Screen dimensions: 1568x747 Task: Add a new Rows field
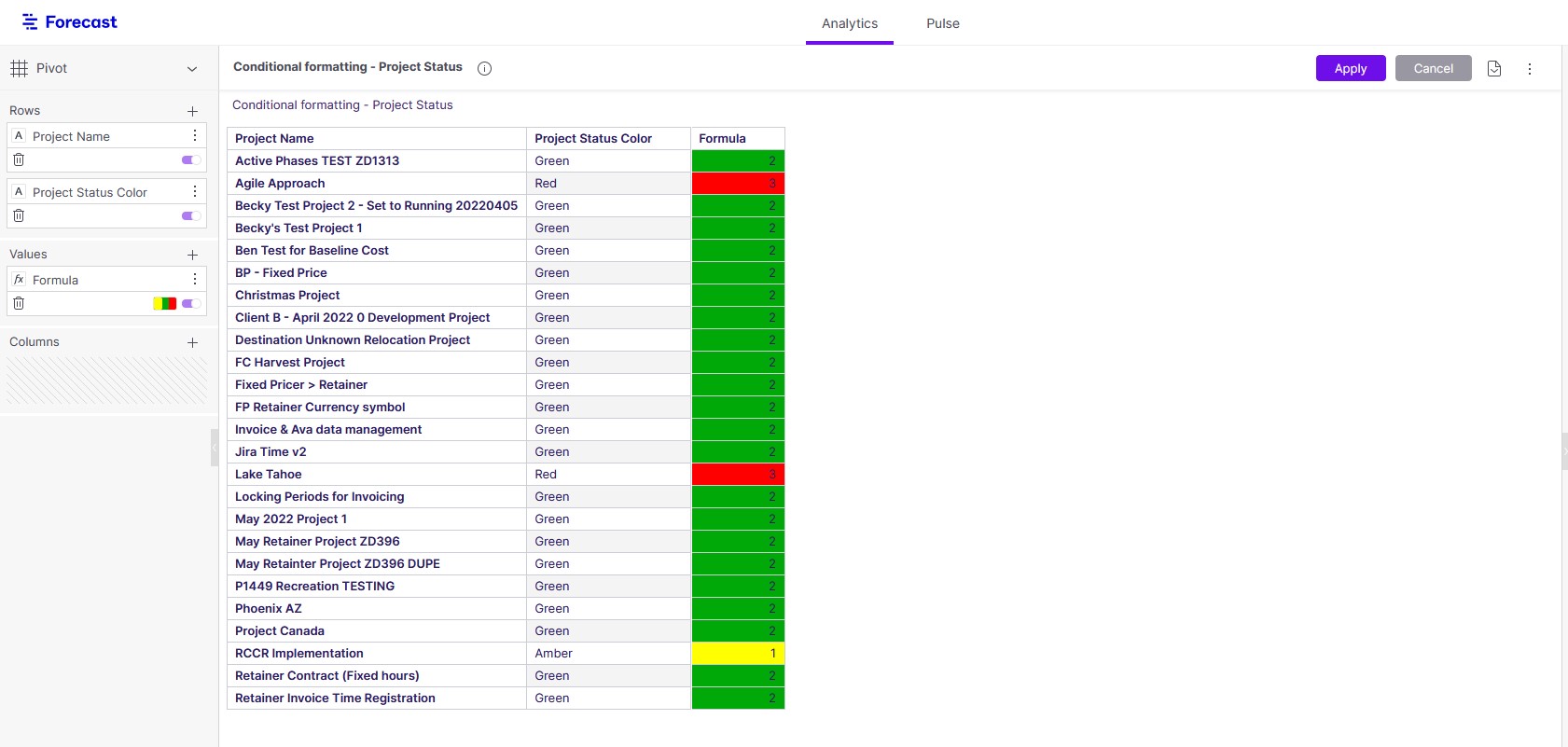tap(192, 111)
